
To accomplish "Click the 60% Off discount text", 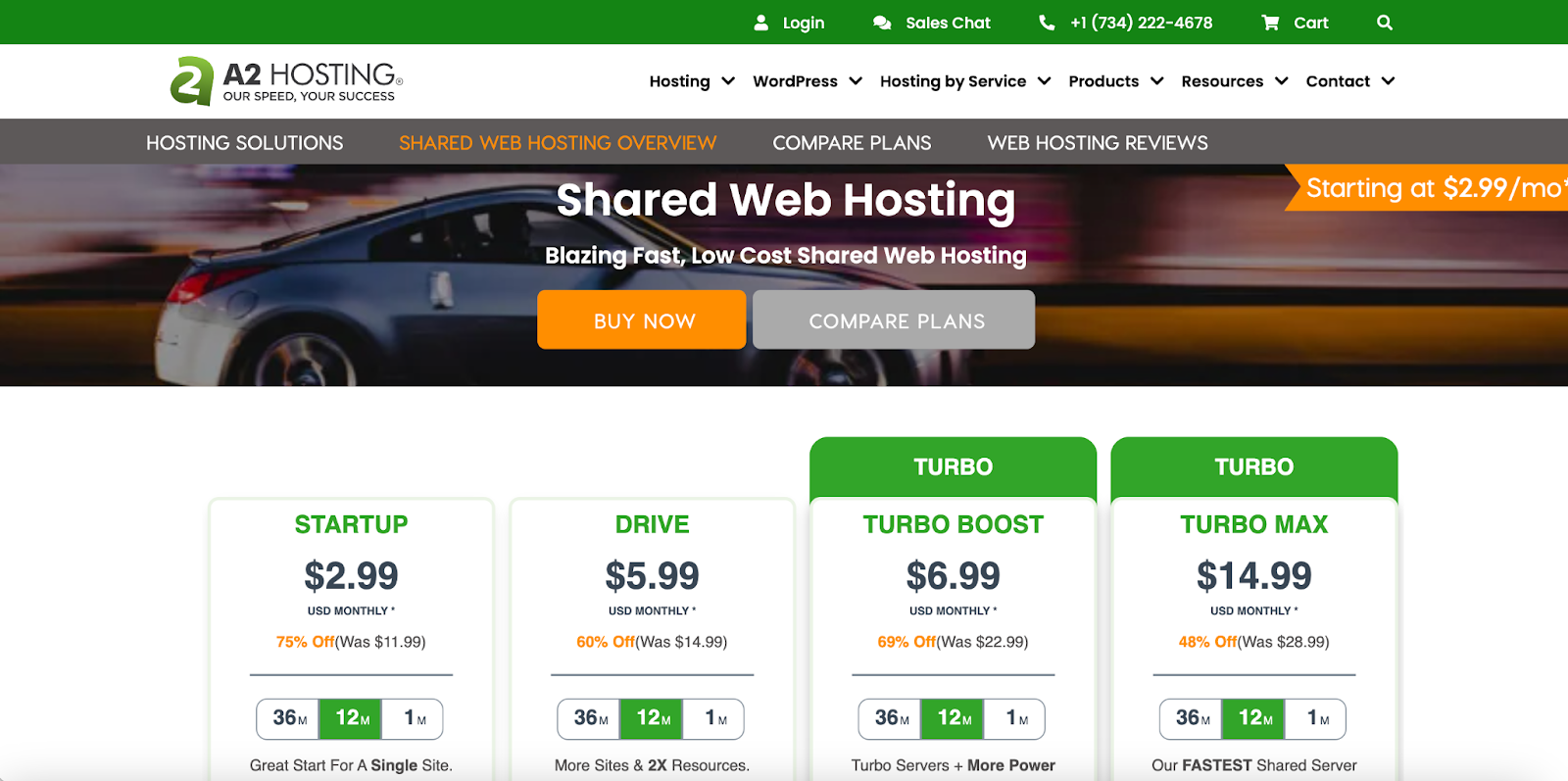I will 606,642.
